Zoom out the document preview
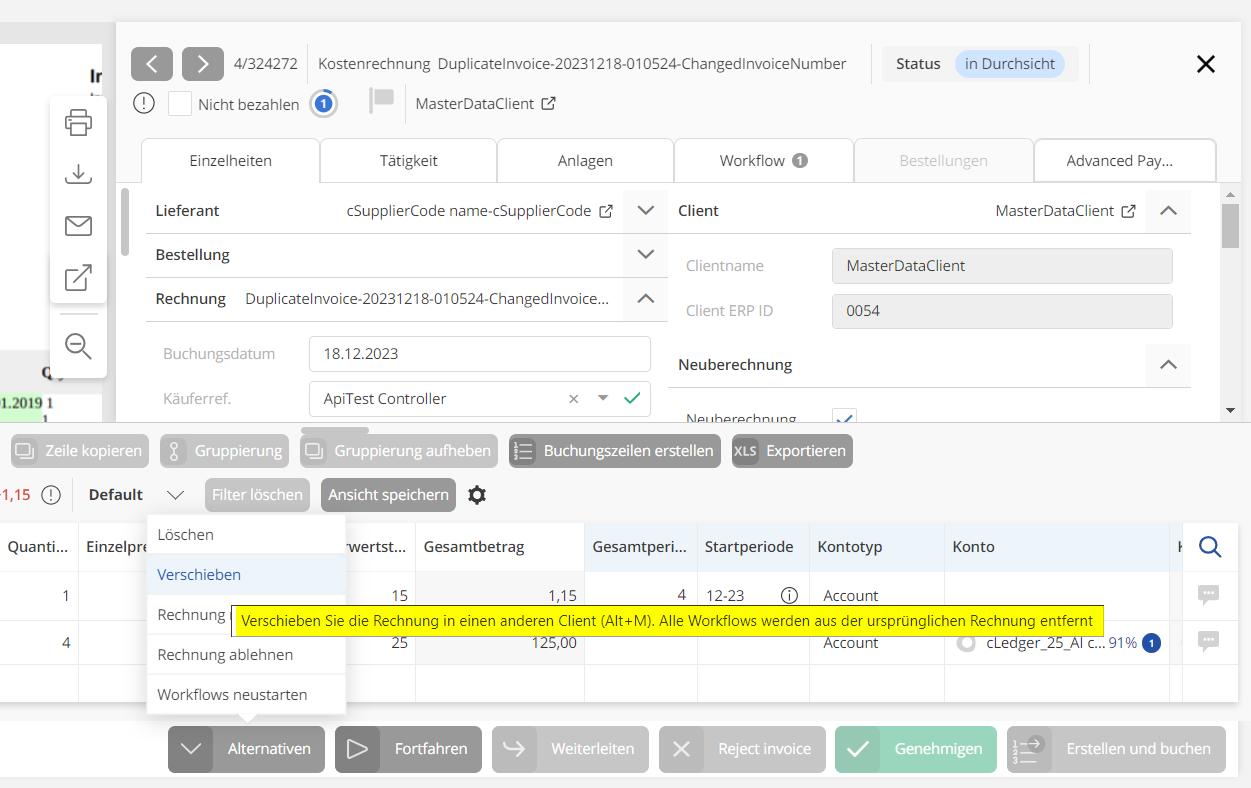The height and width of the screenshot is (788, 1251). point(78,346)
